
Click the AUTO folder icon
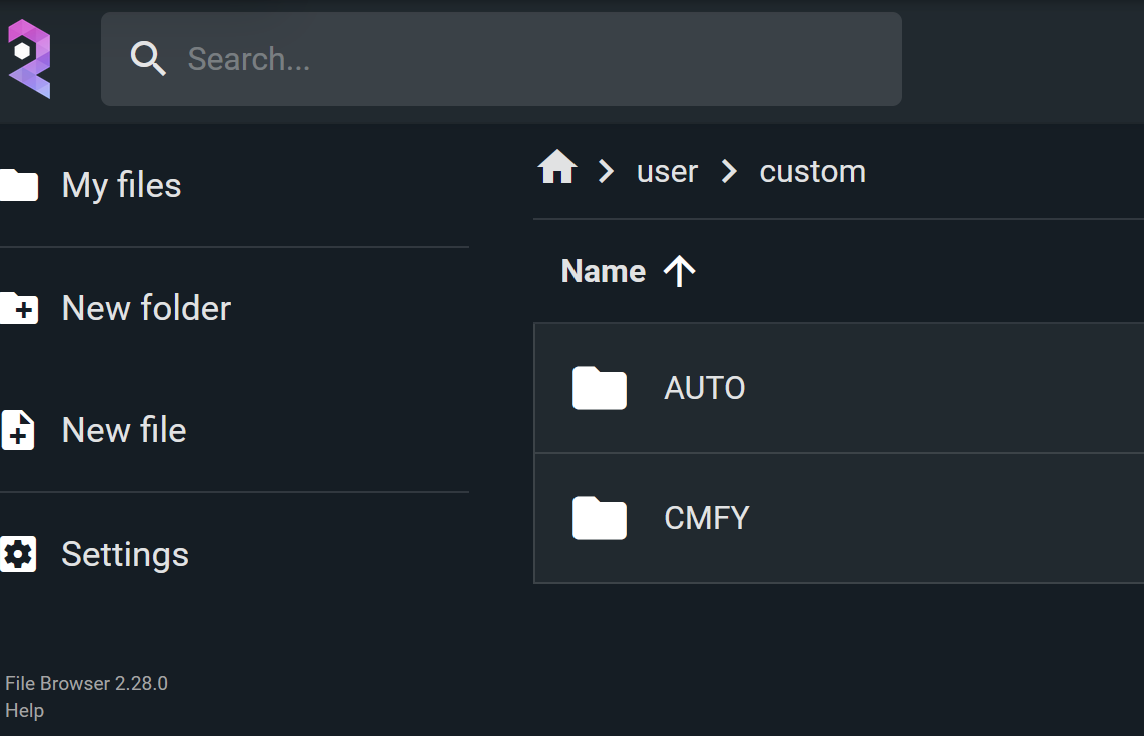tap(598, 388)
